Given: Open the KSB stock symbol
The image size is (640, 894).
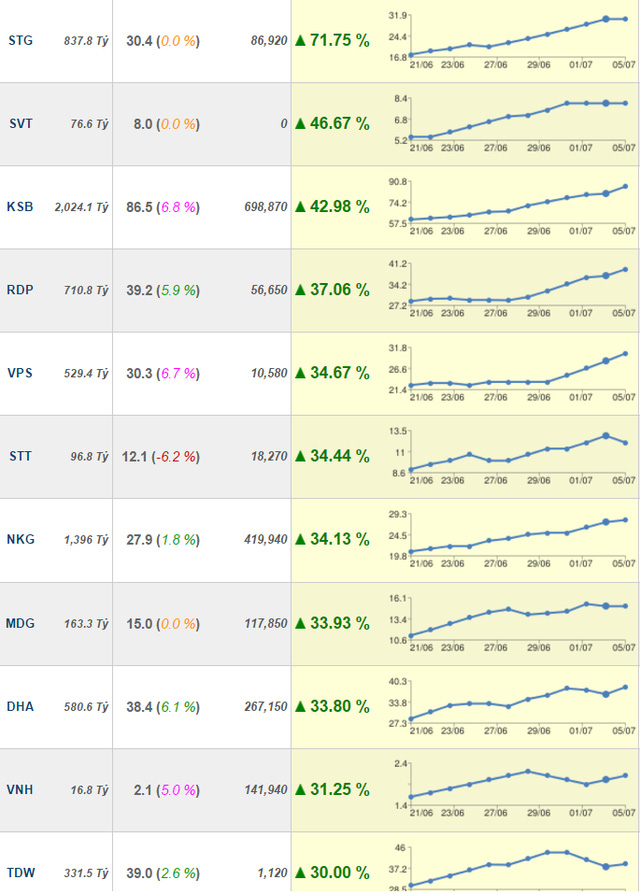Looking at the screenshot, I should [x=19, y=207].
